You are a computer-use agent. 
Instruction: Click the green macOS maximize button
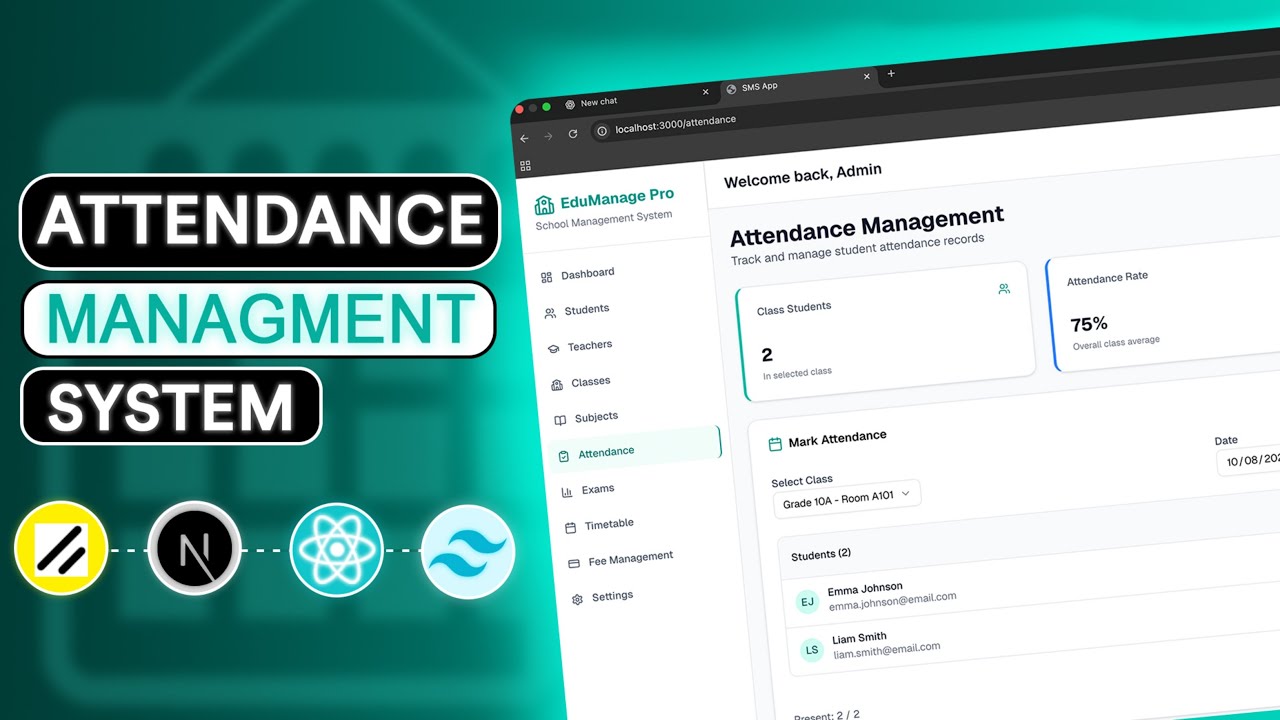(547, 106)
